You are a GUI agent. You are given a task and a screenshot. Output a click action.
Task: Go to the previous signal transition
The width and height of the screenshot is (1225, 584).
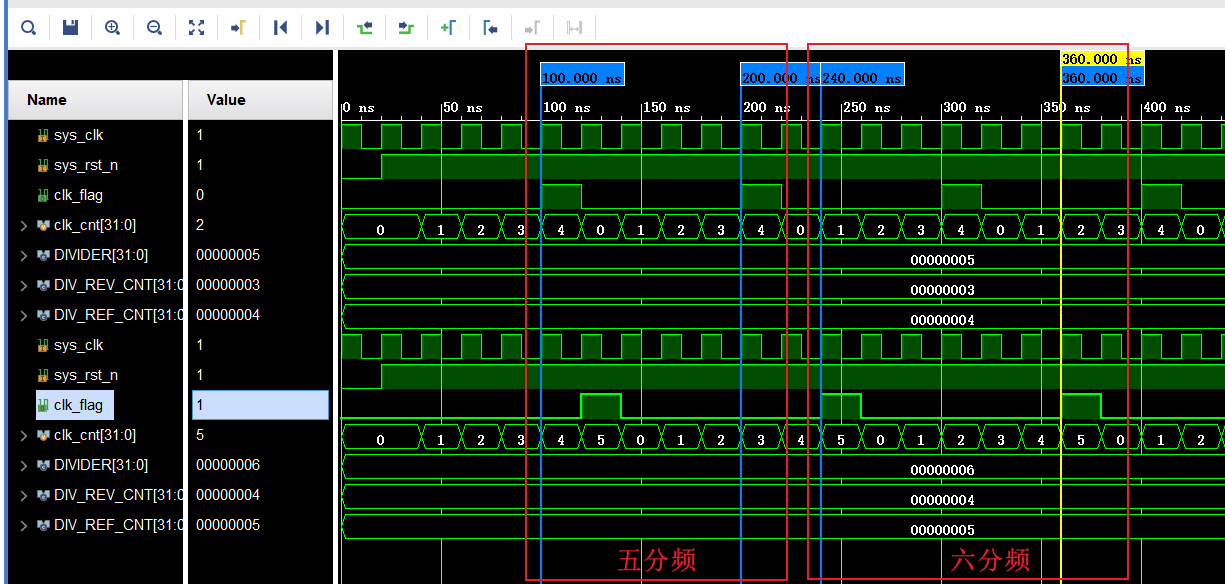click(364, 28)
